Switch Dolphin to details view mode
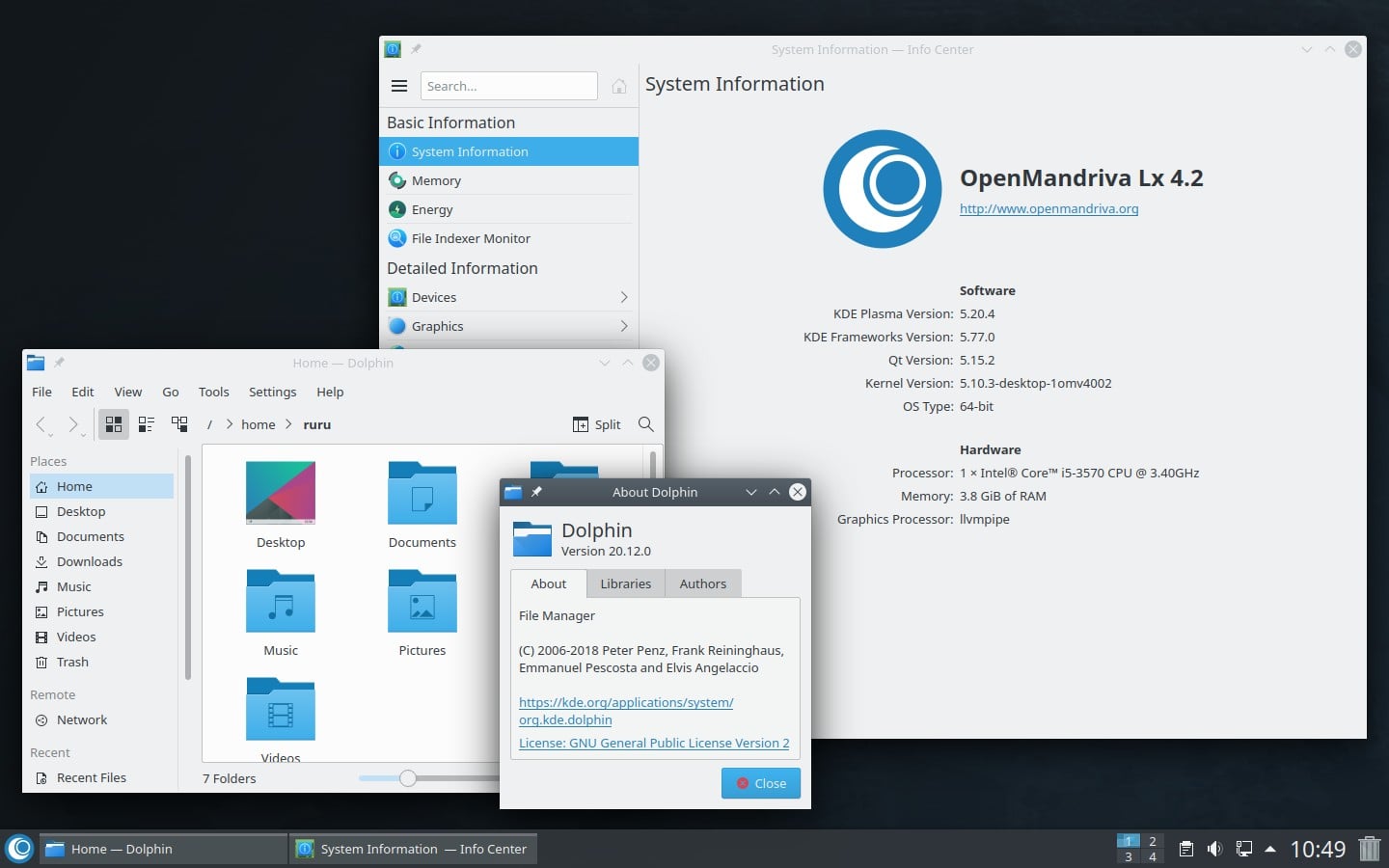 [x=146, y=424]
